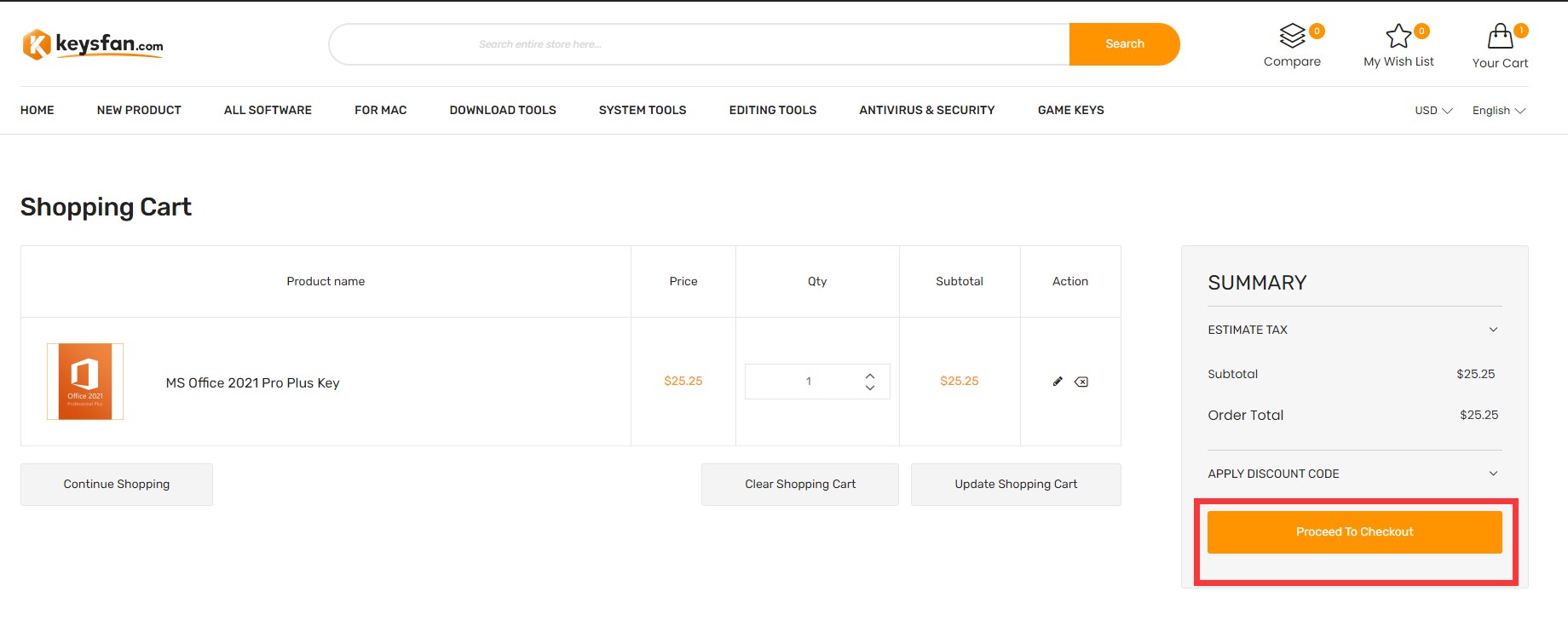Click Clear Shopping Cart button

click(x=800, y=485)
